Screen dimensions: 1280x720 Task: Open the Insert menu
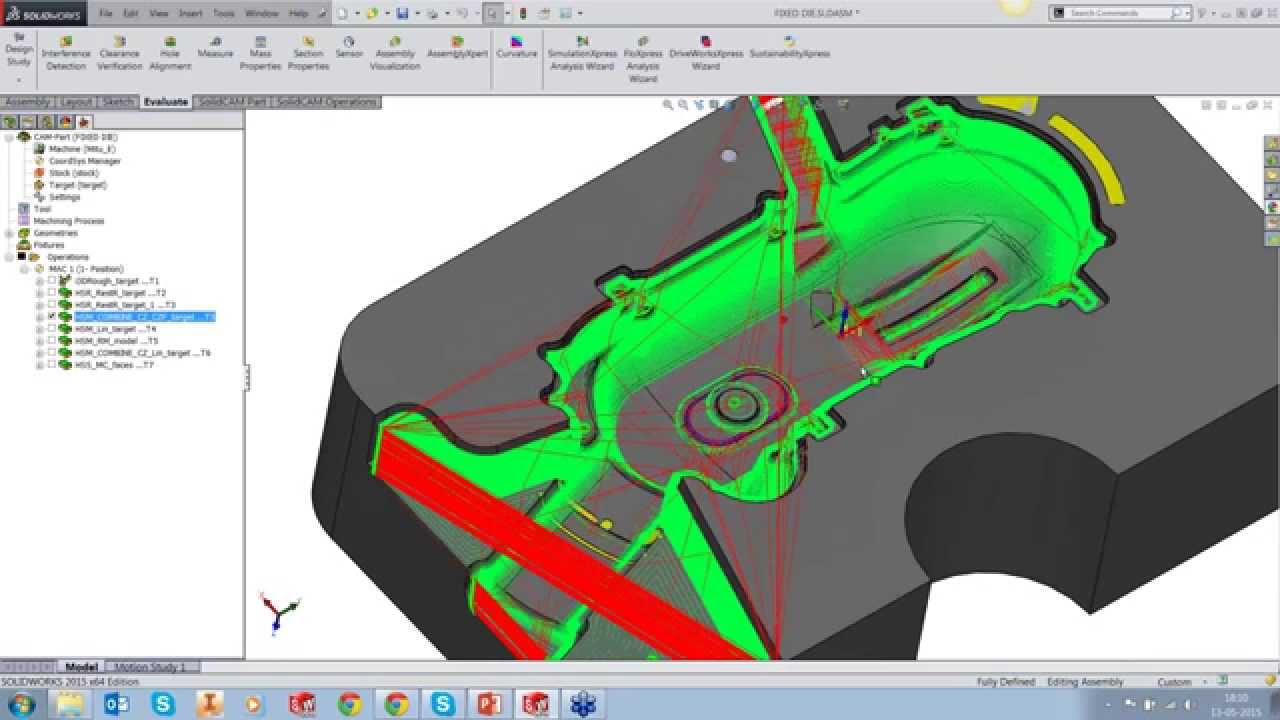point(191,13)
